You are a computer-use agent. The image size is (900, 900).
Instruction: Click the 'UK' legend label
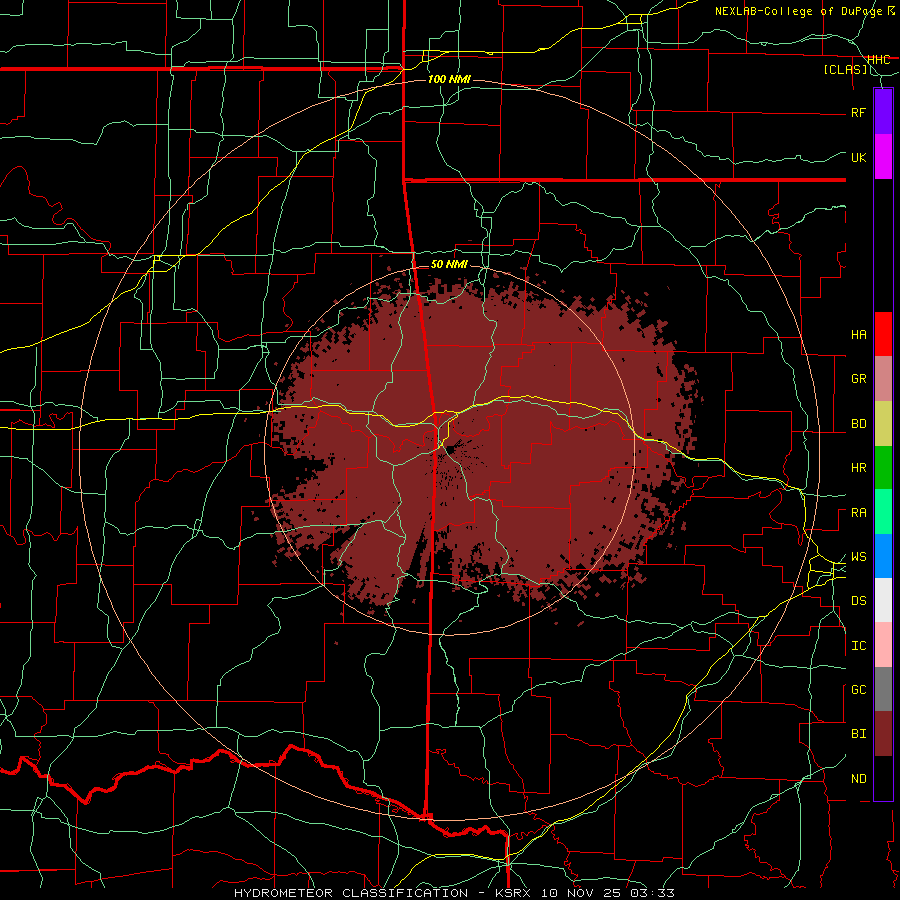point(859,157)
